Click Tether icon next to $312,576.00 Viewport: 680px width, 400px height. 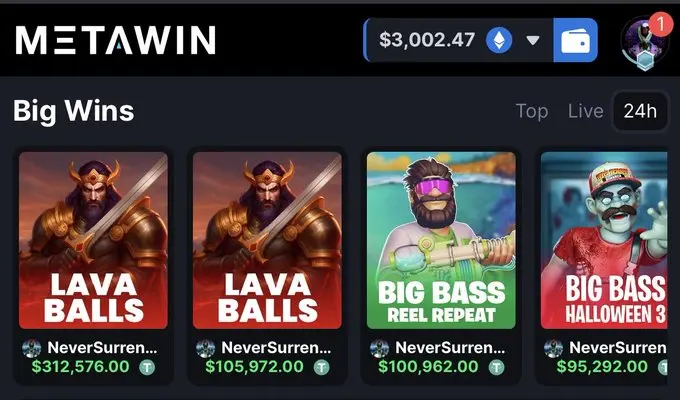(147, 367)
